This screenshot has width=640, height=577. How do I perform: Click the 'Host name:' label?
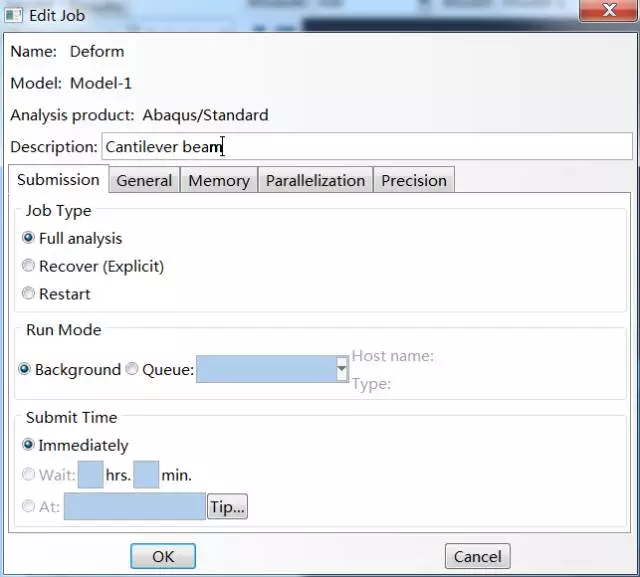point(393,356)
